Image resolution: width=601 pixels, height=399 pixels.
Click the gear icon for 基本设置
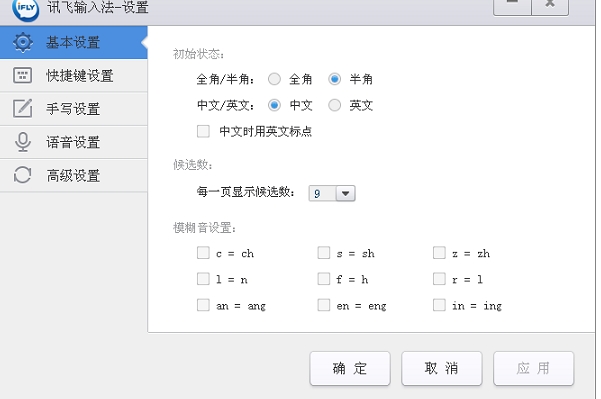pos(23,42)
